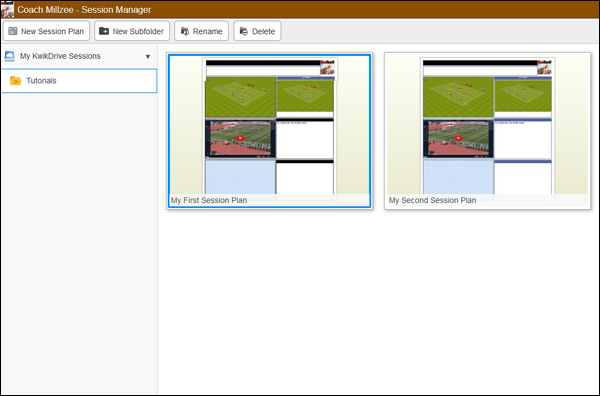
Task: Click the Rename button
Action: tap(201, 31)
